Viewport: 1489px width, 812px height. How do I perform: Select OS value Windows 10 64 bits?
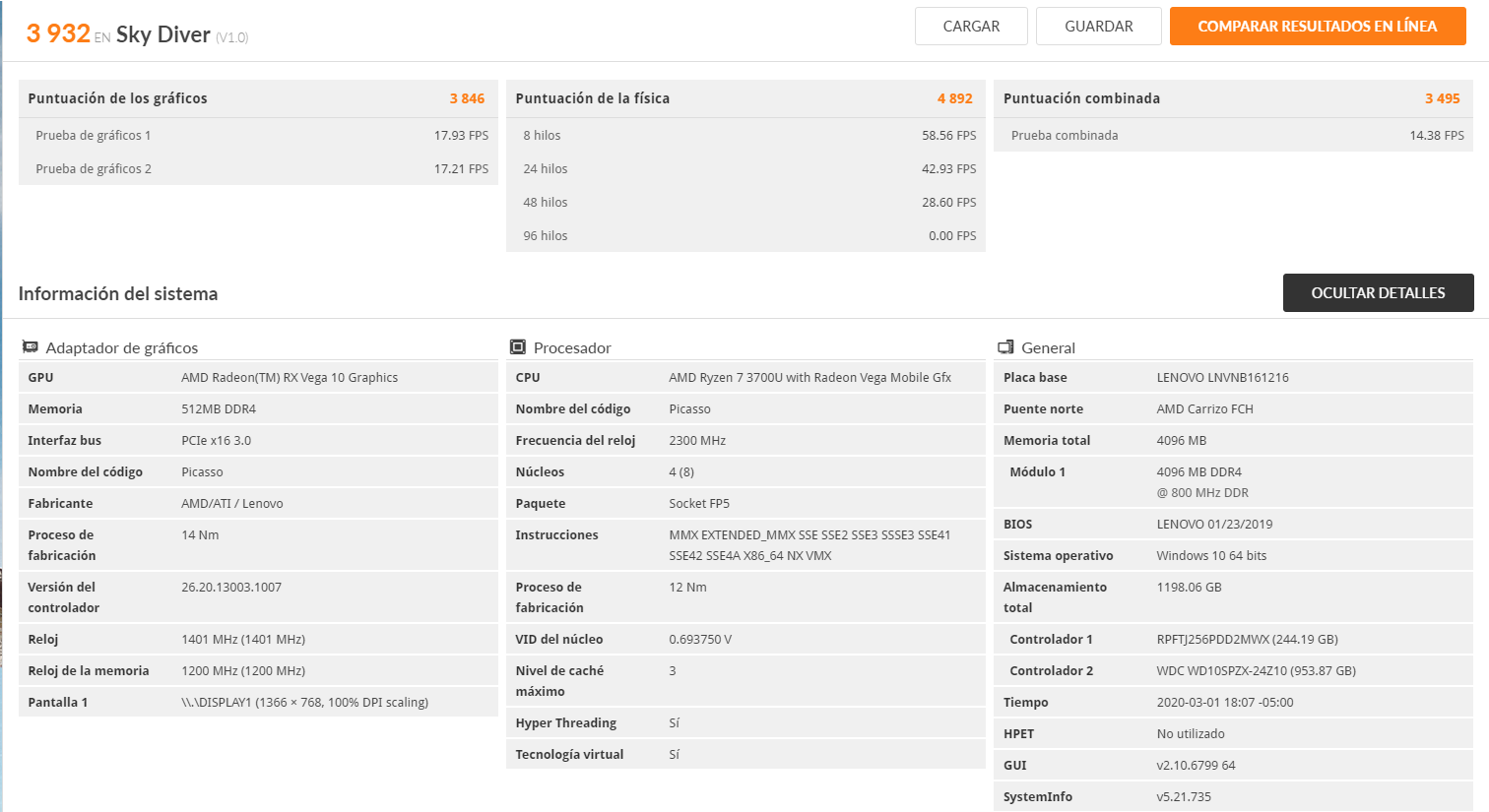(x=1211, y=556)
